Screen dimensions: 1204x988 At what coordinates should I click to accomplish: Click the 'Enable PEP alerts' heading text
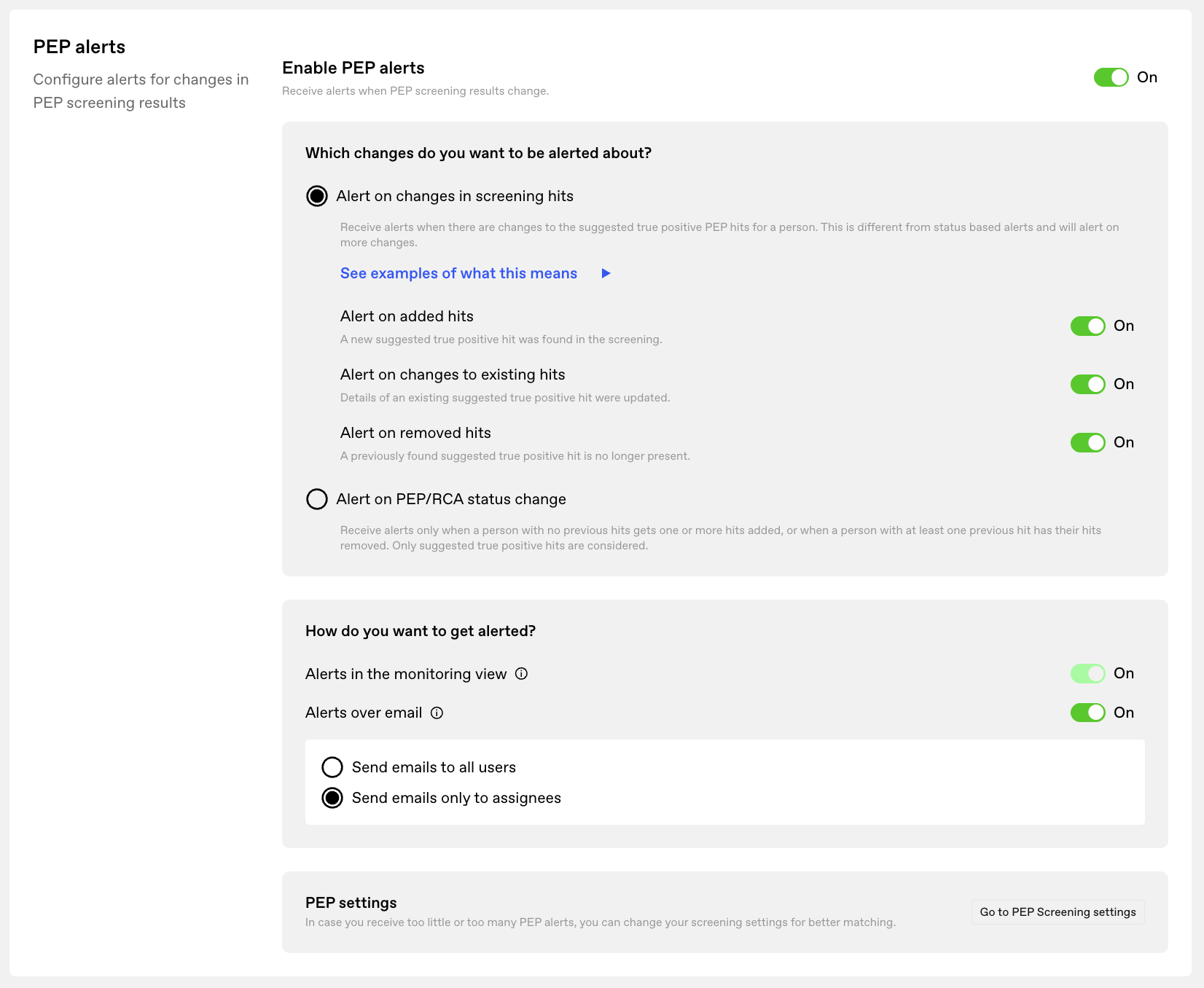(x=353, y=68)
